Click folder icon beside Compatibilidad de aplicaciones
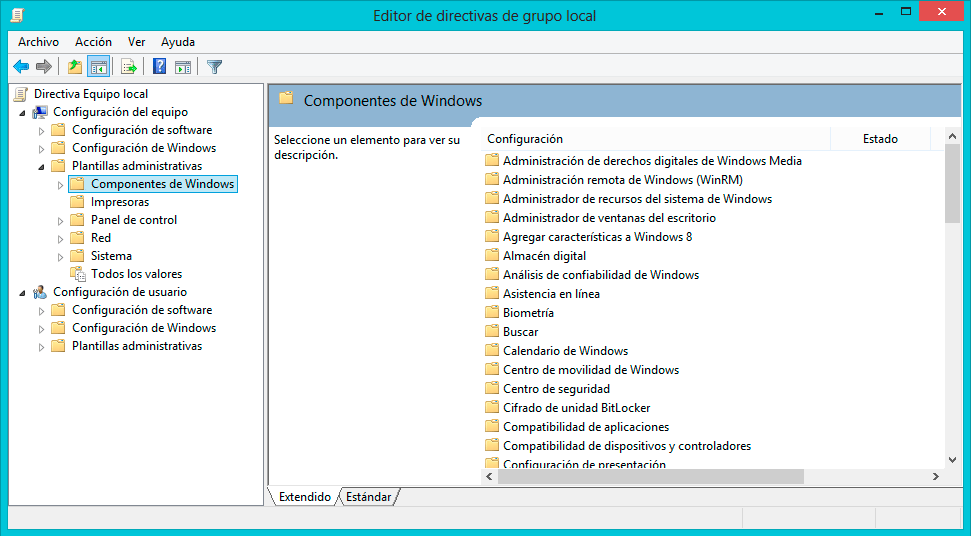Viewport: 971px width, 536px height. click(x=492, y=426)
